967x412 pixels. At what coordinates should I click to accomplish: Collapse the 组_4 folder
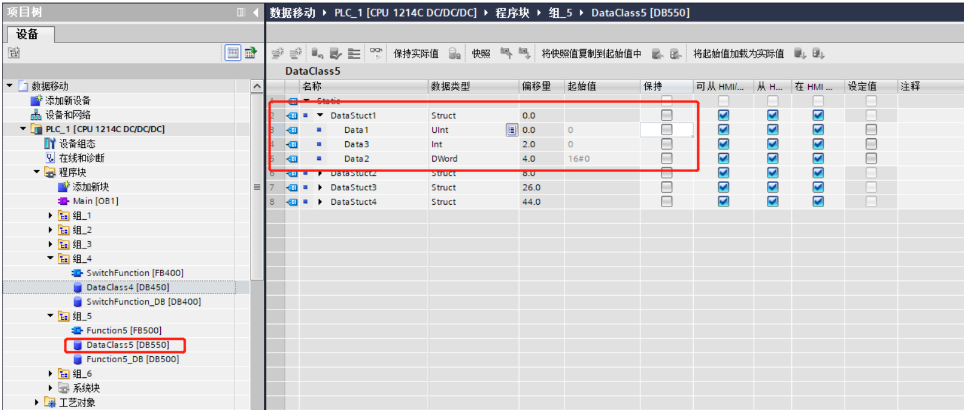click(x=51, y=258)
